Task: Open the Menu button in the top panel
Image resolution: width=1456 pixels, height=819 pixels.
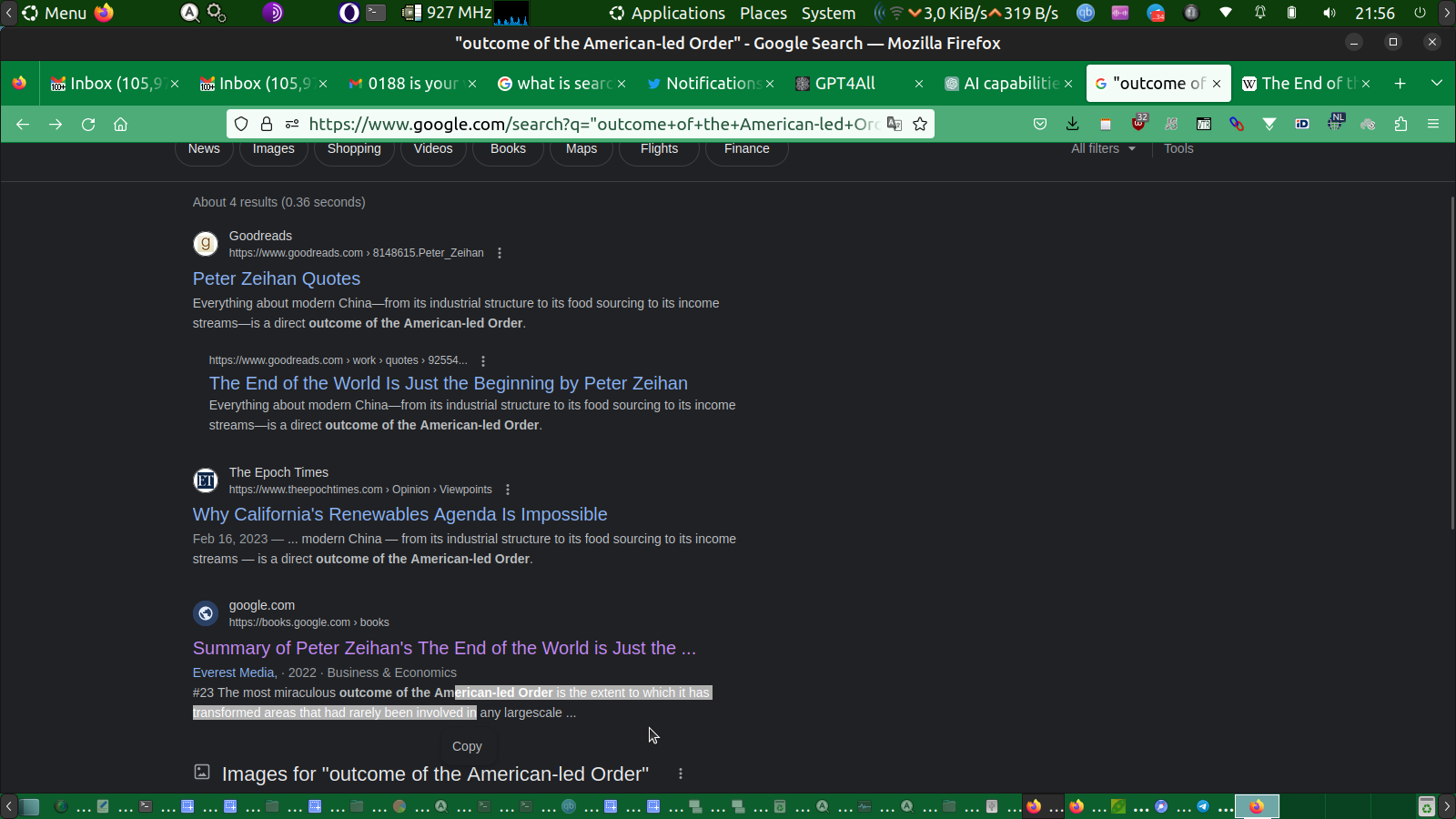Action: [55, 13]
